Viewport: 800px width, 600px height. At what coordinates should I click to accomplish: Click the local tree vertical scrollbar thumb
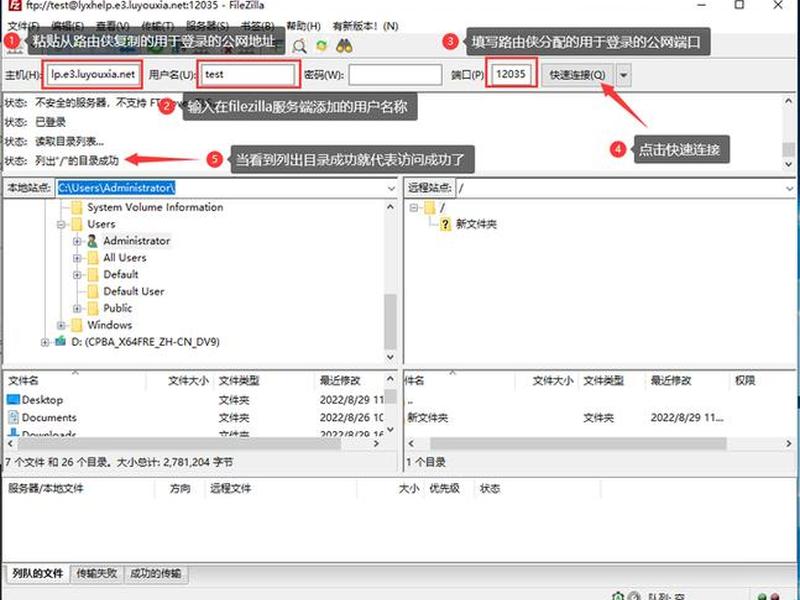[x=390, y=321]
